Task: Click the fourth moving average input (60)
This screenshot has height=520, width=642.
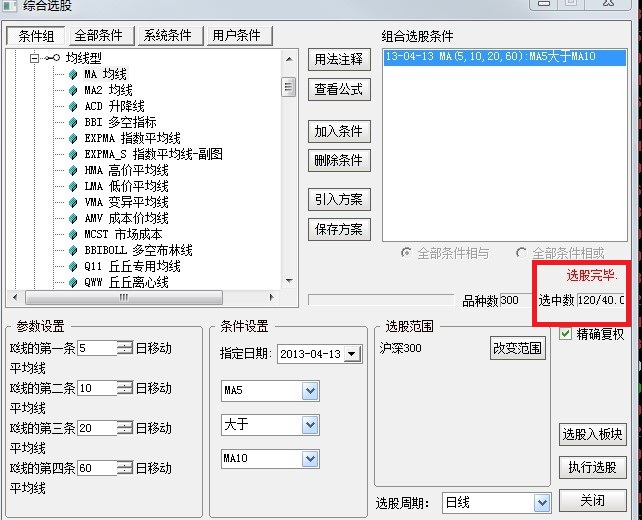Action: [x=97, y=468]
